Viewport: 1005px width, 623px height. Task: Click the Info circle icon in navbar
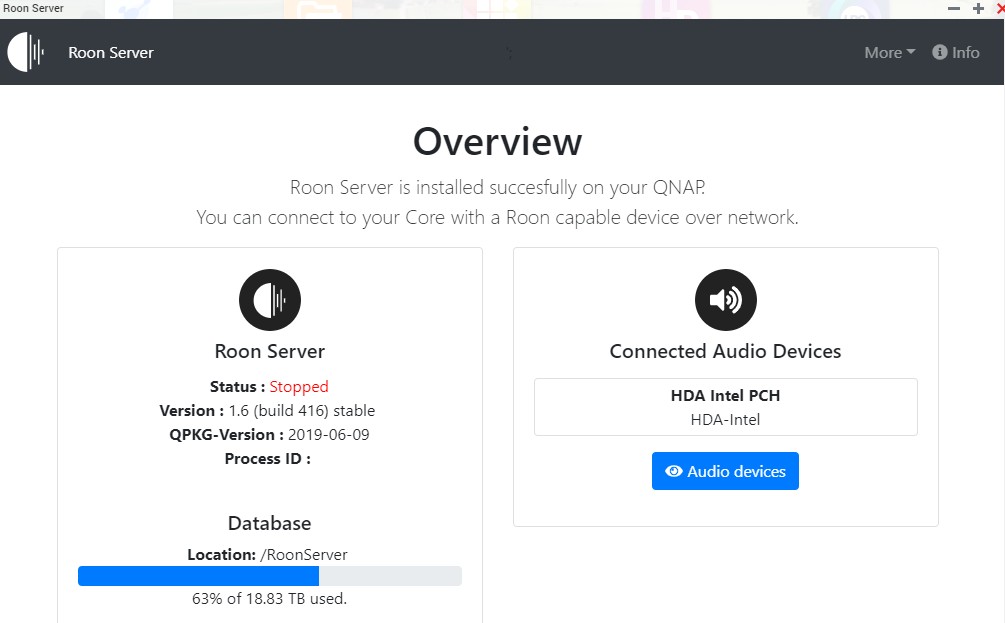pos(940,52)
